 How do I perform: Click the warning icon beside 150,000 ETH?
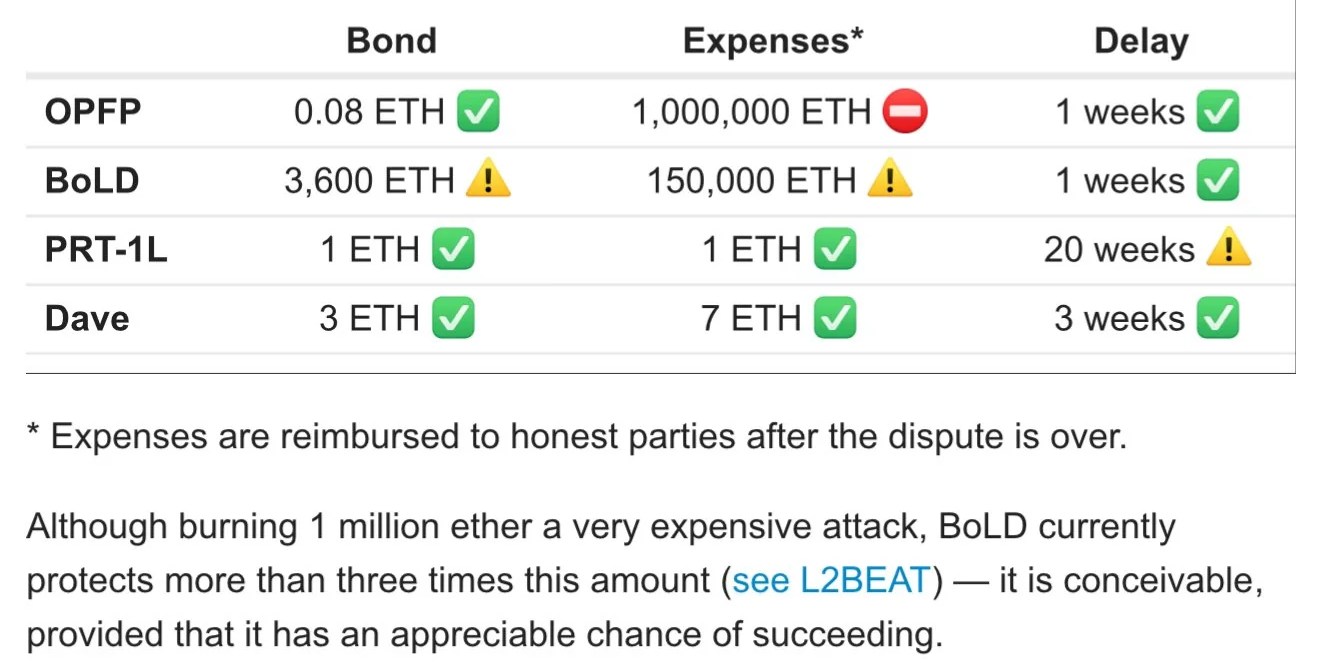889,181
